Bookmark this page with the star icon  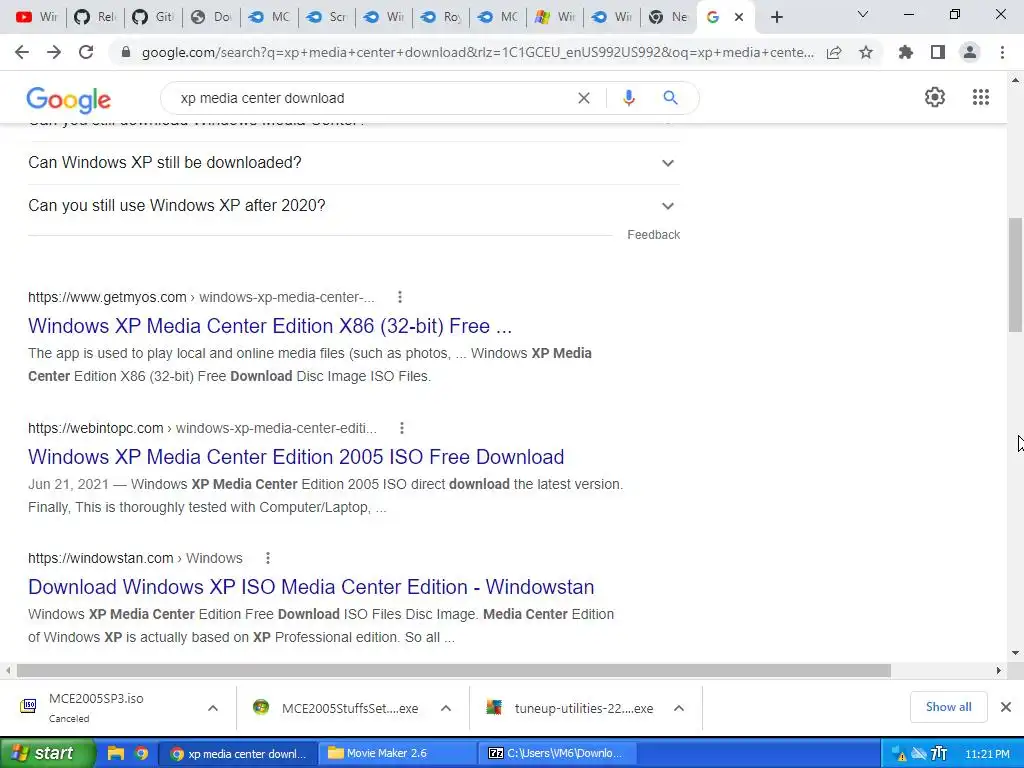pos(866,52)
